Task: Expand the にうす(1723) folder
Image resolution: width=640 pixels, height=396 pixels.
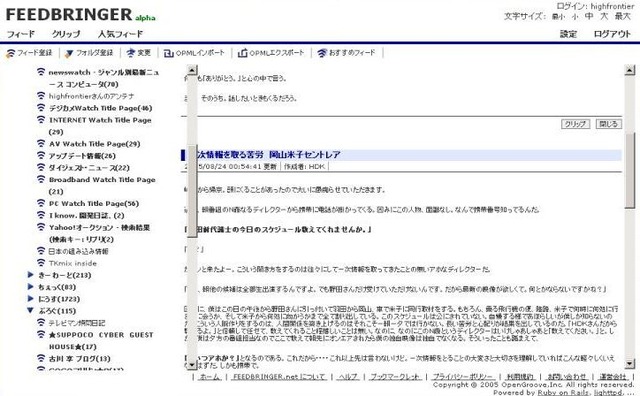Action: pyautogui.click(x=31, y=298)
